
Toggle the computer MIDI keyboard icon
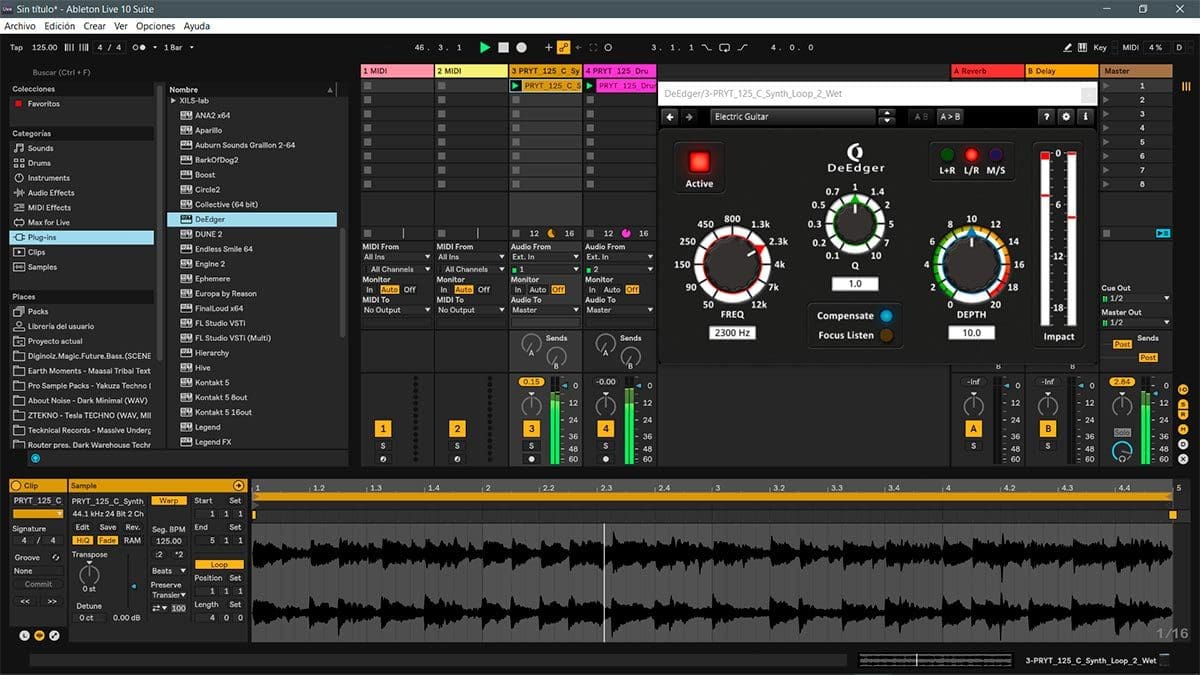click(1083, 47)
